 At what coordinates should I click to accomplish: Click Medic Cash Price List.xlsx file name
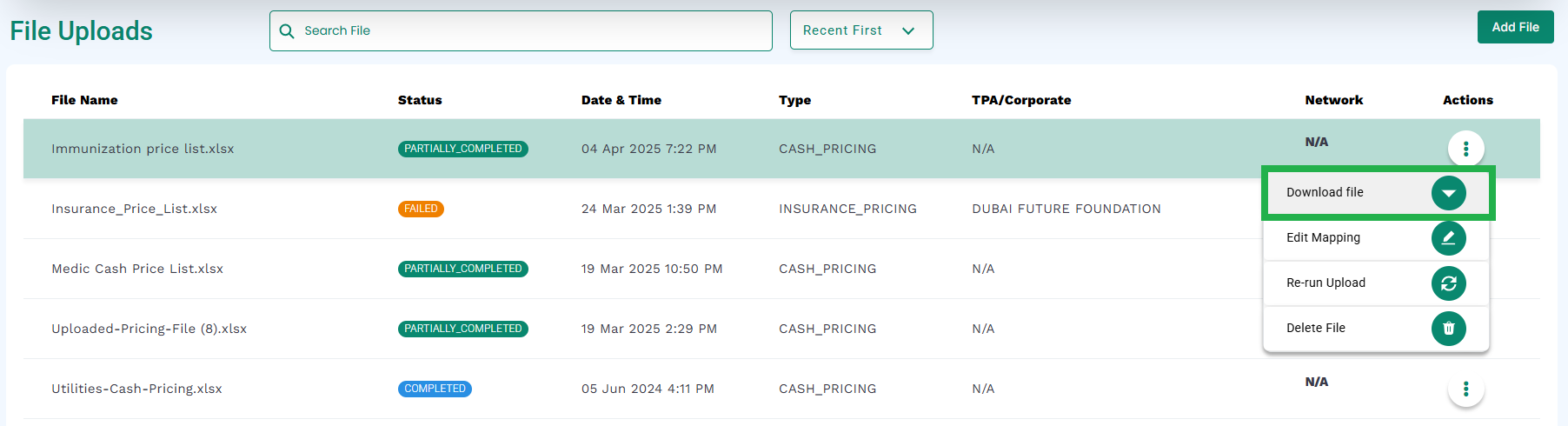coord(137,269)
